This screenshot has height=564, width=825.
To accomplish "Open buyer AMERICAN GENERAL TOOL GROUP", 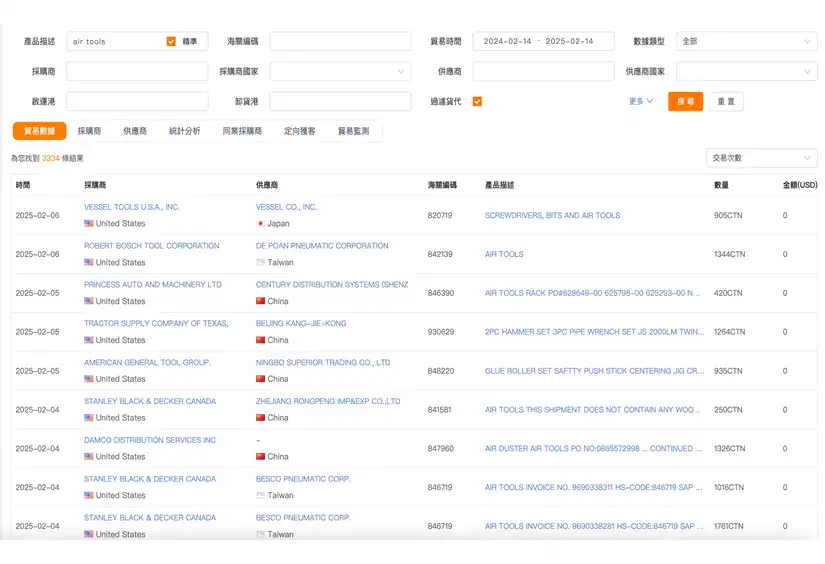I will 147,362.
